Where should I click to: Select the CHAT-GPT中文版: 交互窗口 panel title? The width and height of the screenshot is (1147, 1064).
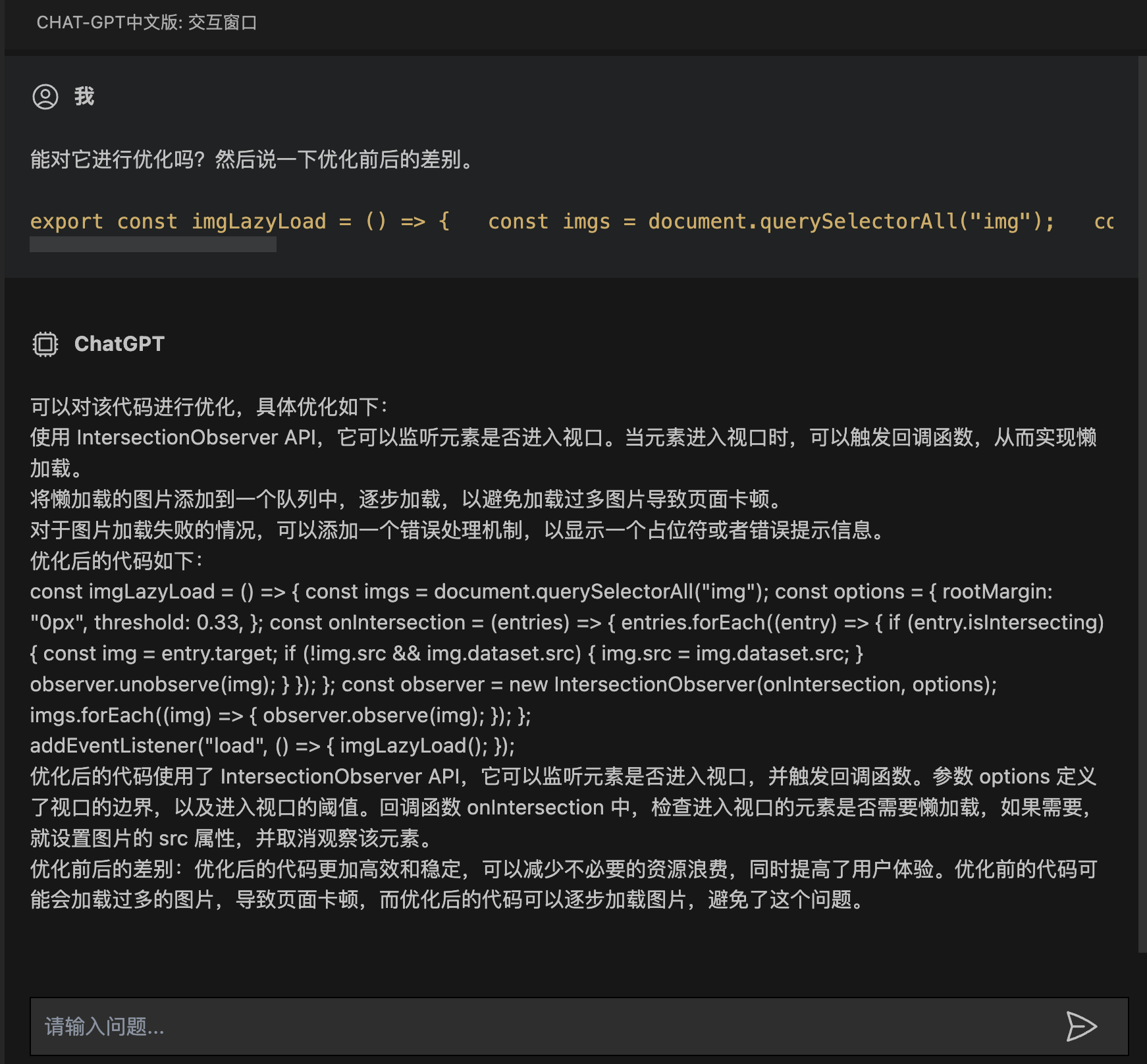(x=146, y=22)
